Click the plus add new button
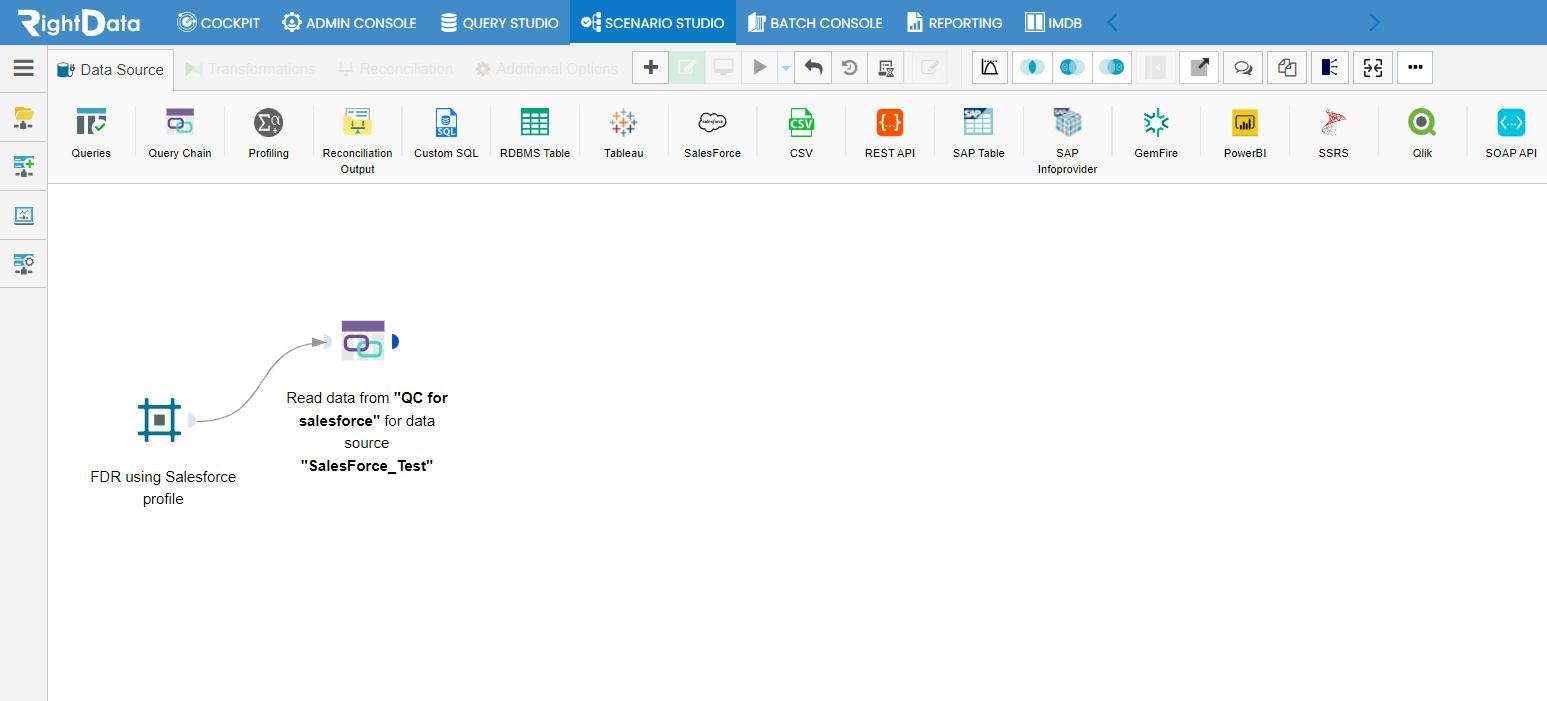The height and width of the screenshot is (701, 1547). (650, 68)
